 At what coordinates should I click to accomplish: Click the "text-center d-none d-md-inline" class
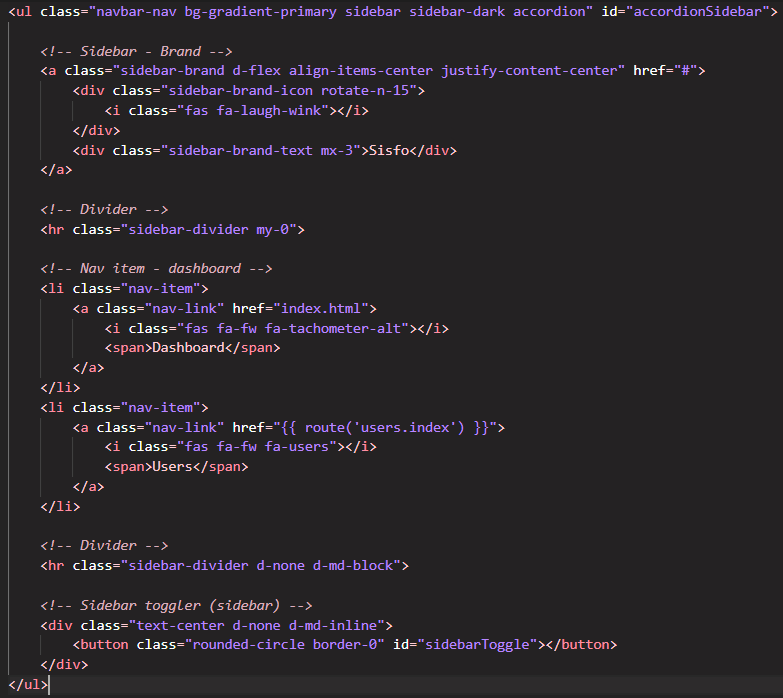click(256, 626)
